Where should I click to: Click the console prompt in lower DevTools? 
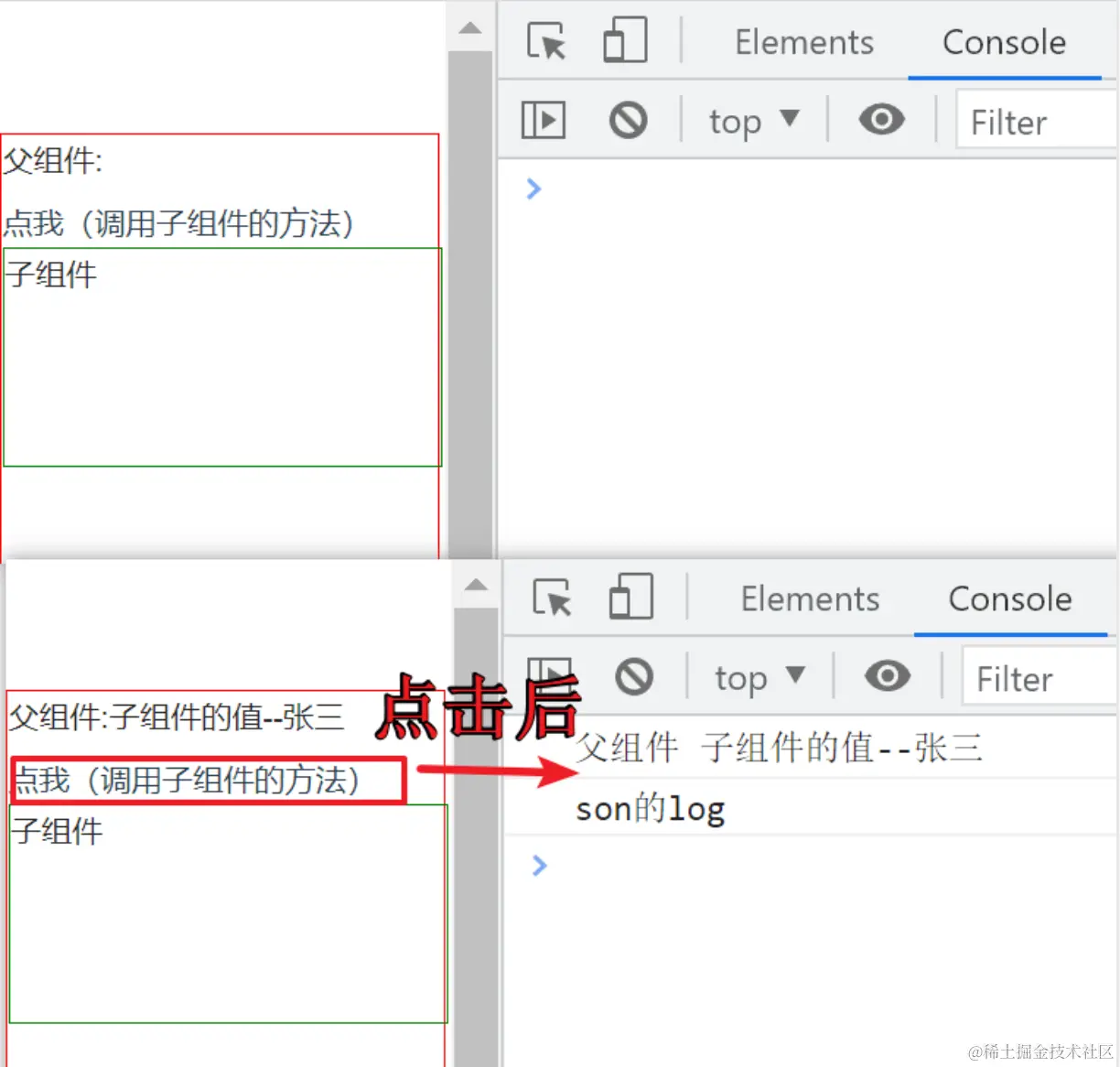click(x=540, y=865)
